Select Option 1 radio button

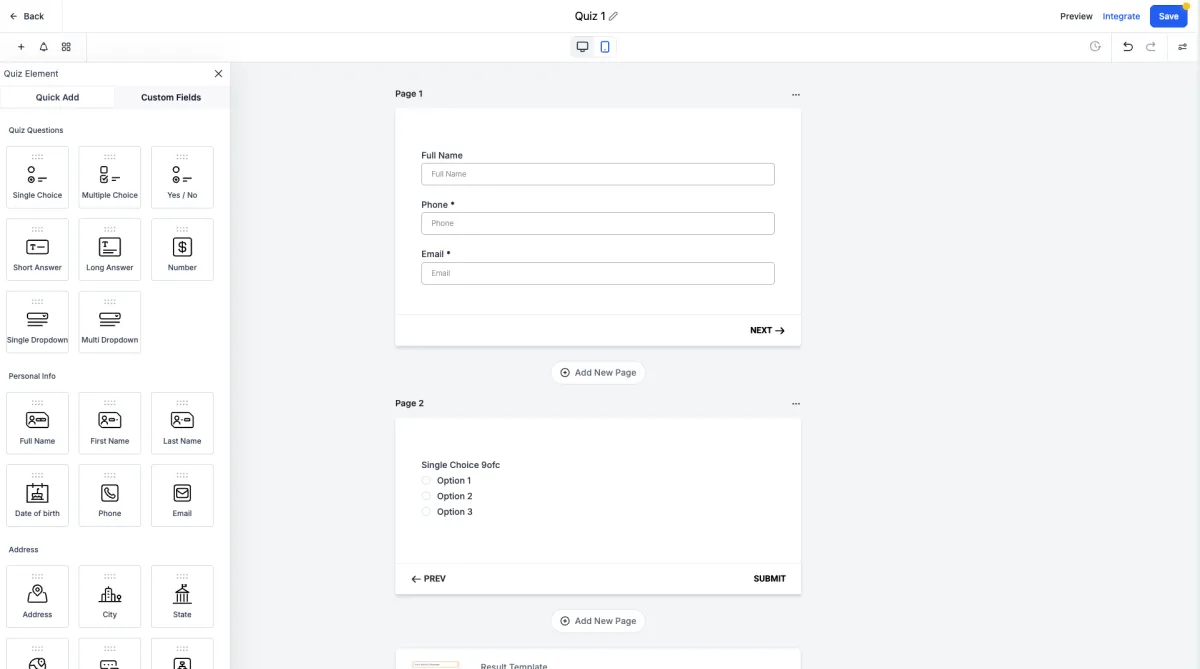click(x=426, y=481)
